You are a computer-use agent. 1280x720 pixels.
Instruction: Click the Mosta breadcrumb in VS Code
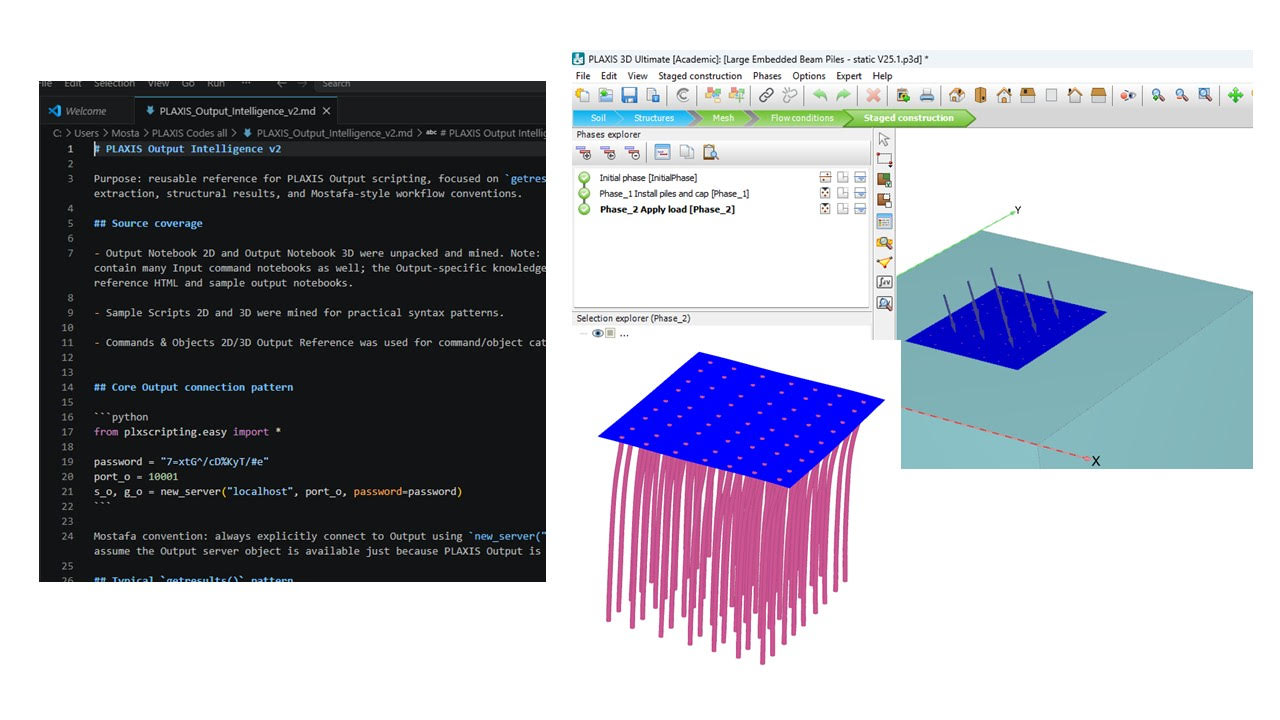126,133
